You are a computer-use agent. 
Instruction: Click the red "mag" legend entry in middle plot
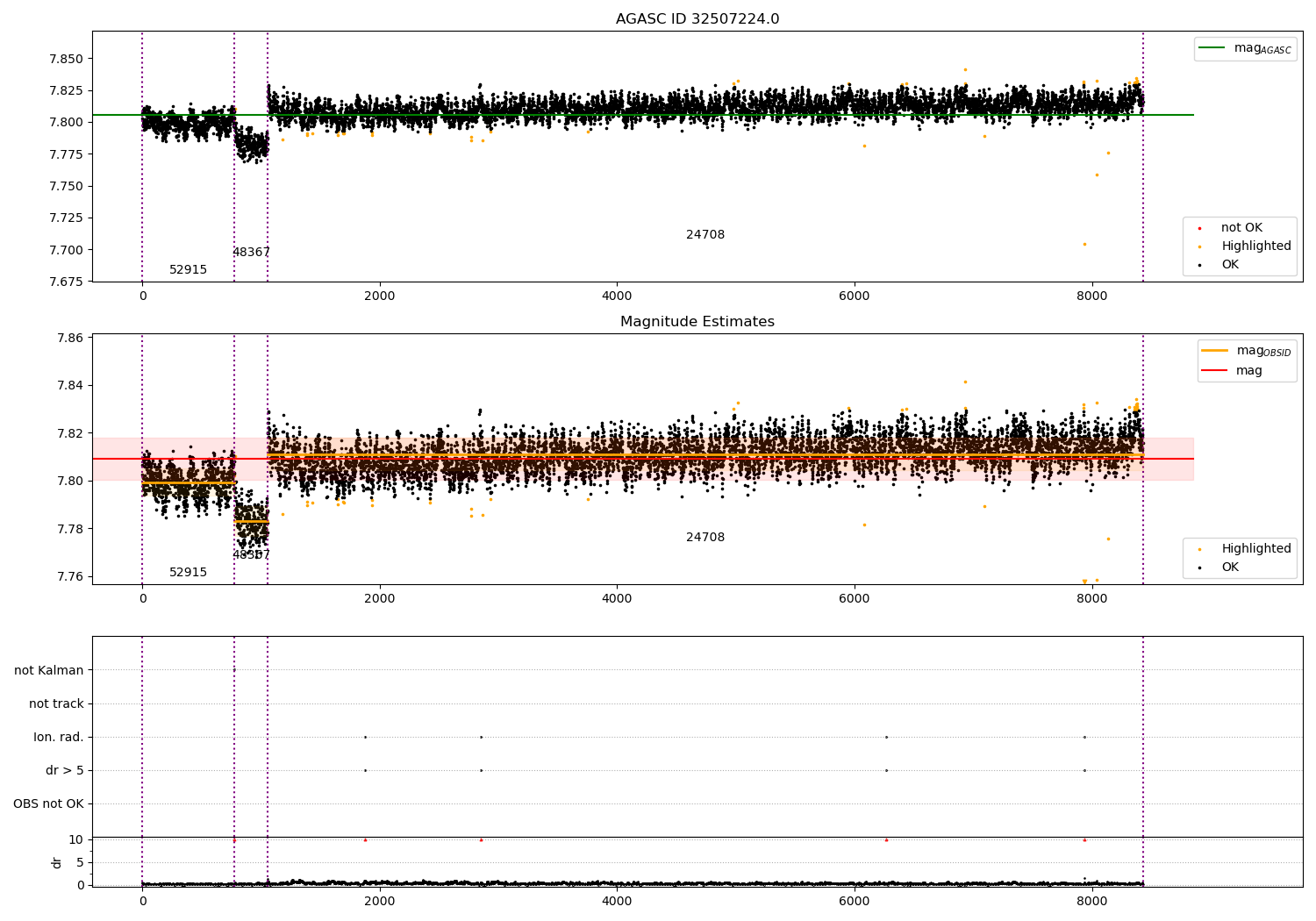pyautogui.click(x=1232, y=371)
